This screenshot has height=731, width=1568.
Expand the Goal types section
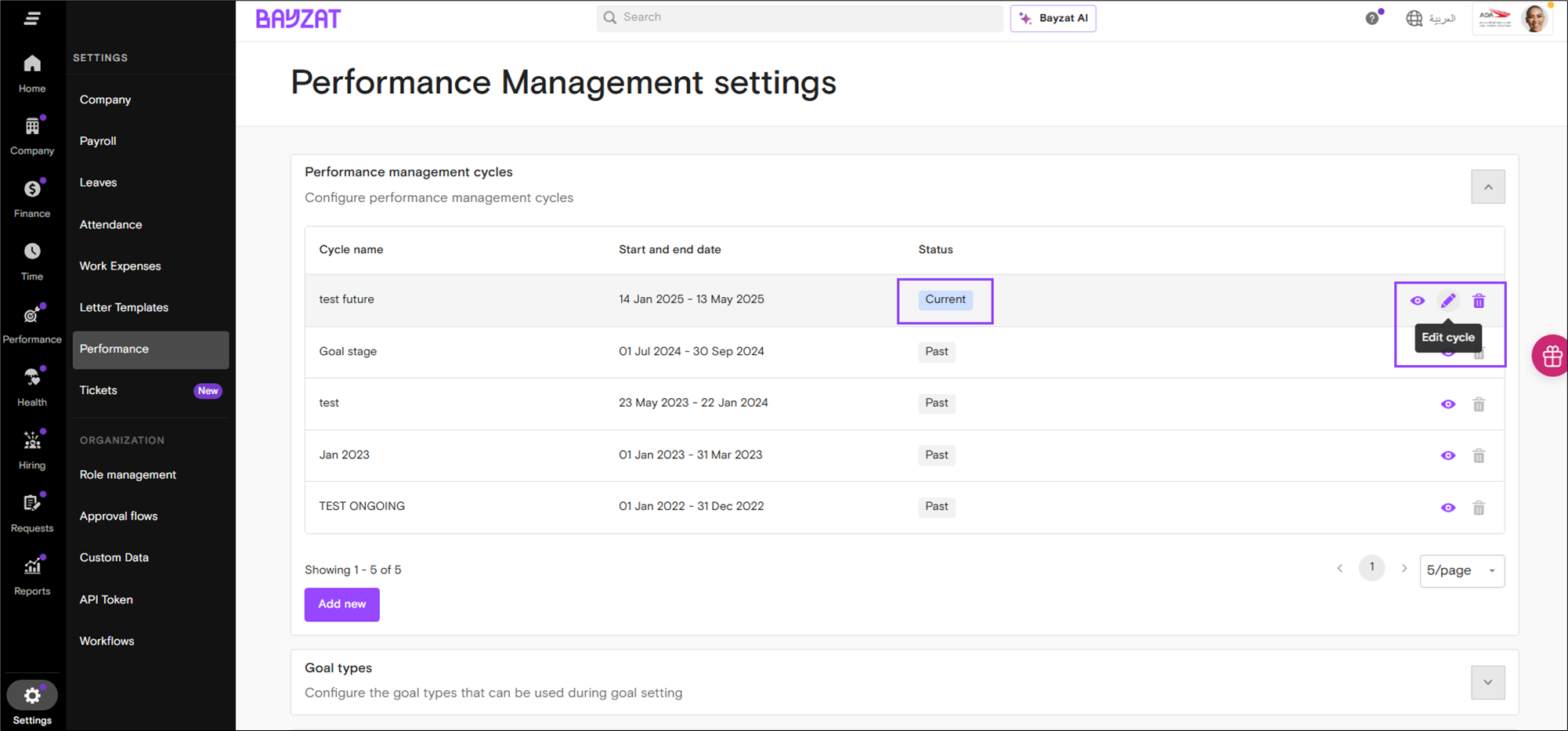(1487, 682)
